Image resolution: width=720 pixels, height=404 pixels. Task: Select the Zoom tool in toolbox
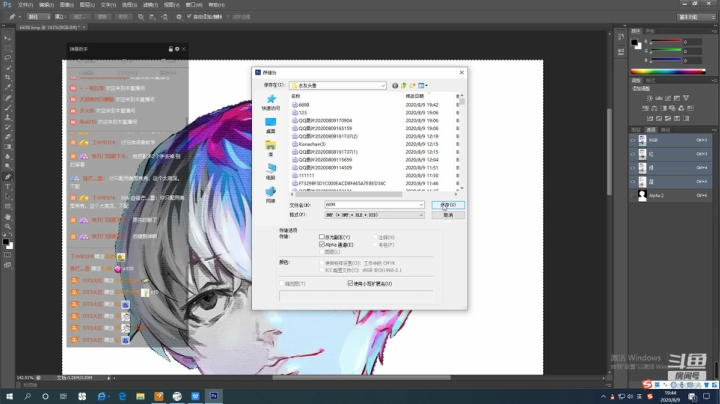click(7, 226)
